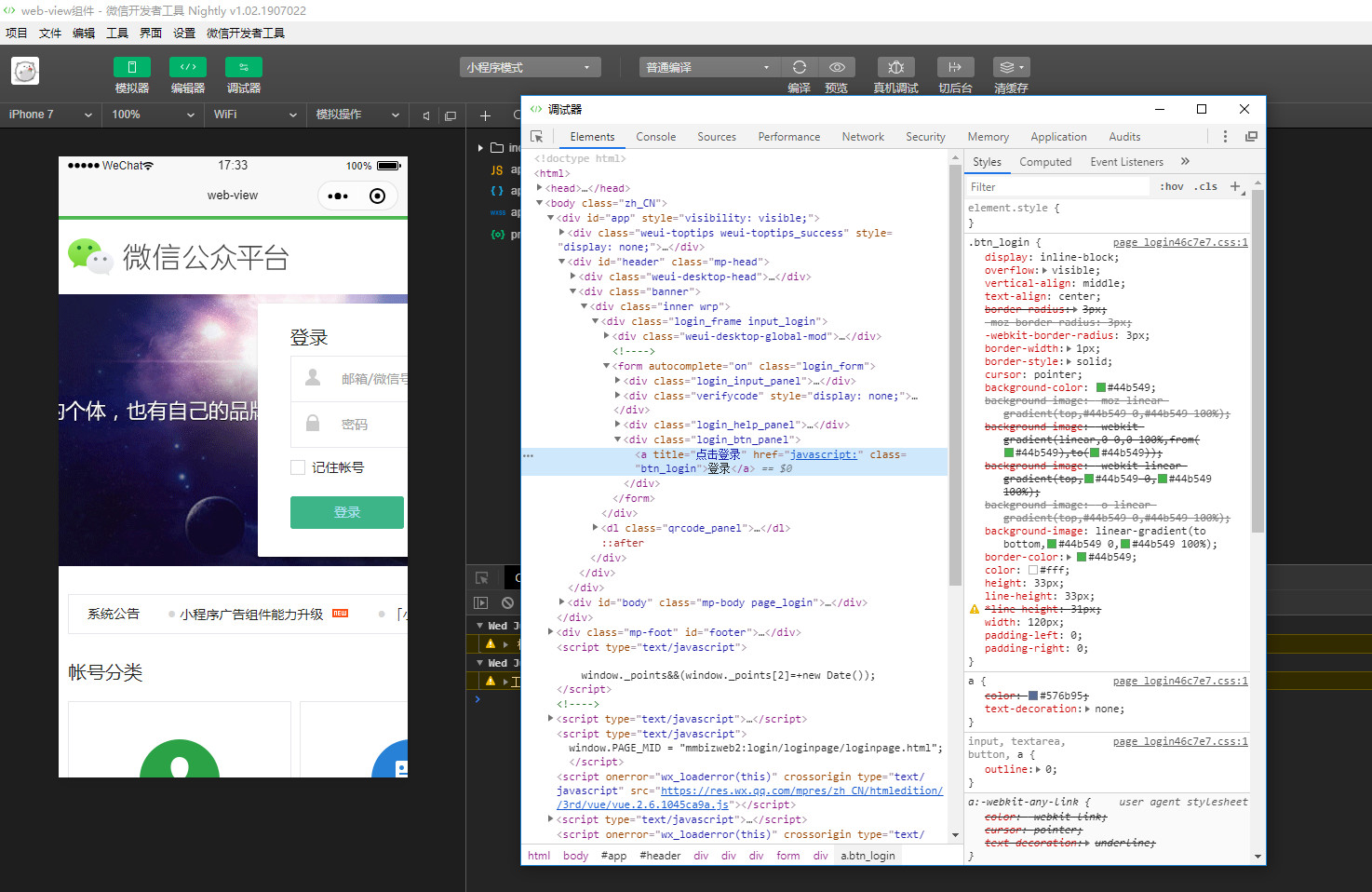Open the 模拟操作 dropdown
This screenshot has height=892, width=1372.
click(x=357, y=115)
